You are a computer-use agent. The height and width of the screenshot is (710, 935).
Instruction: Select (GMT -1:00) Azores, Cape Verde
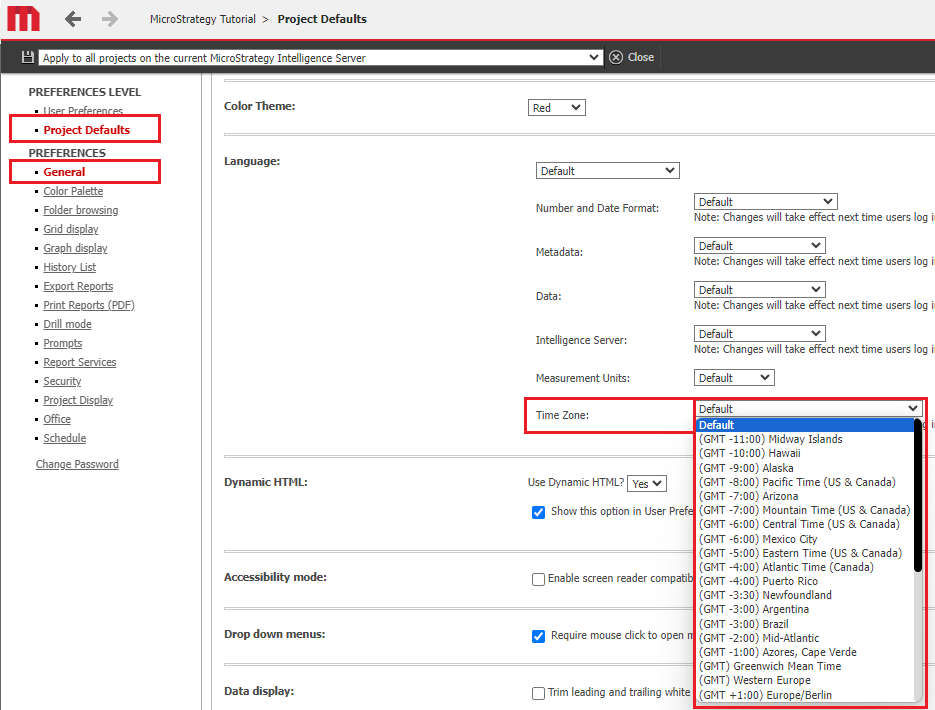pos(805,652)
